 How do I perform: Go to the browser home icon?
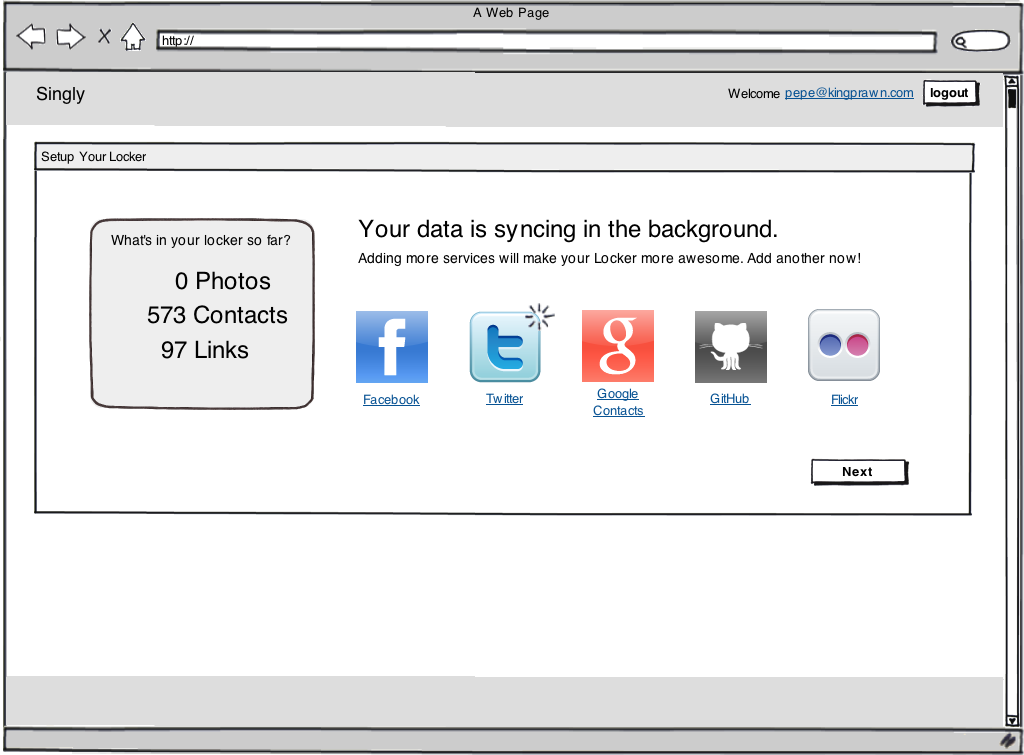[x=133, y=37]
